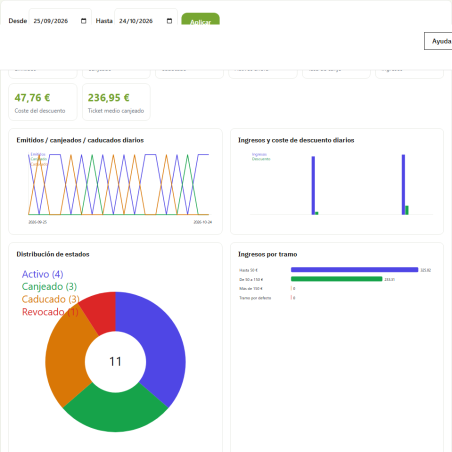This screenshot has width=452, height=452.
Task: Select the Coste del descuento card
Action: pos(43,102)
